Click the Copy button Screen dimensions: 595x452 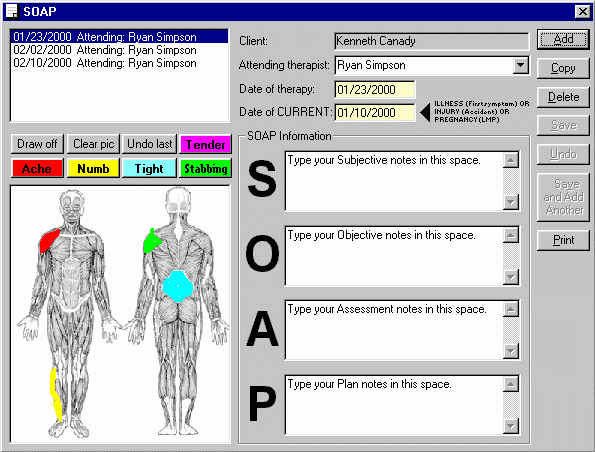tap(564, 68)
